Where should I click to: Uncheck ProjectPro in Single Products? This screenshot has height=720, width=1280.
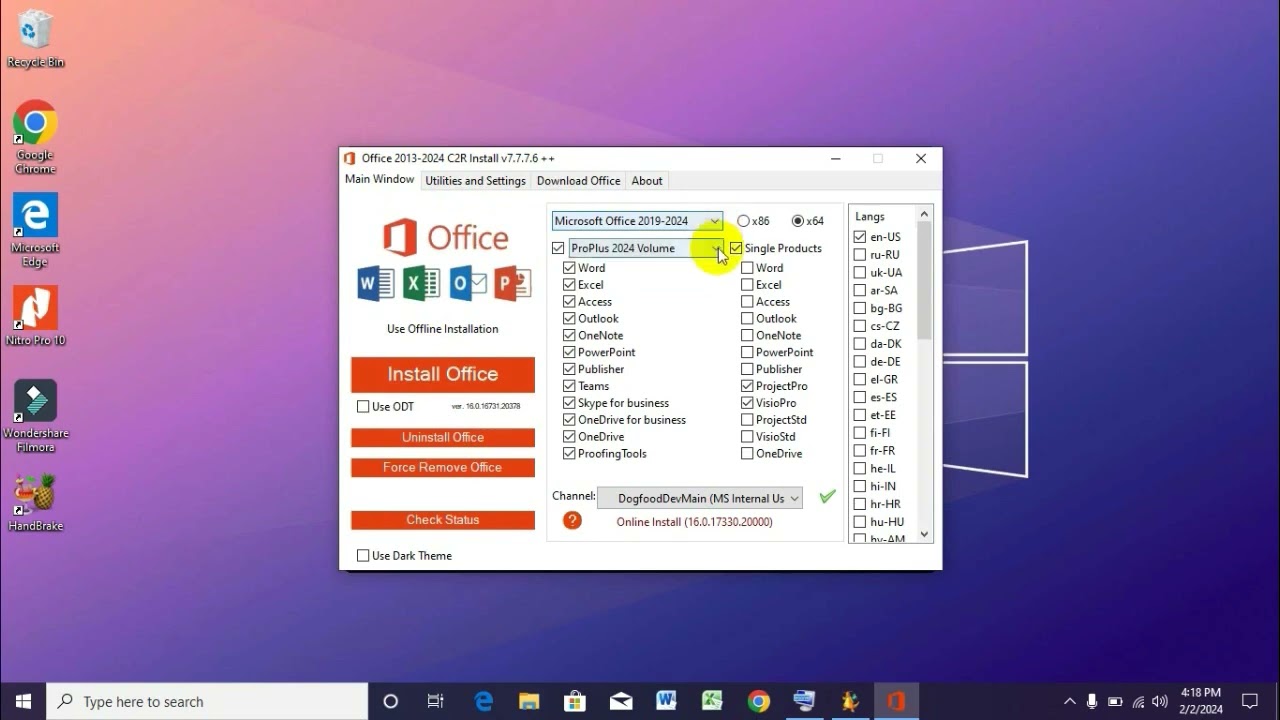[x=747, y=386]
